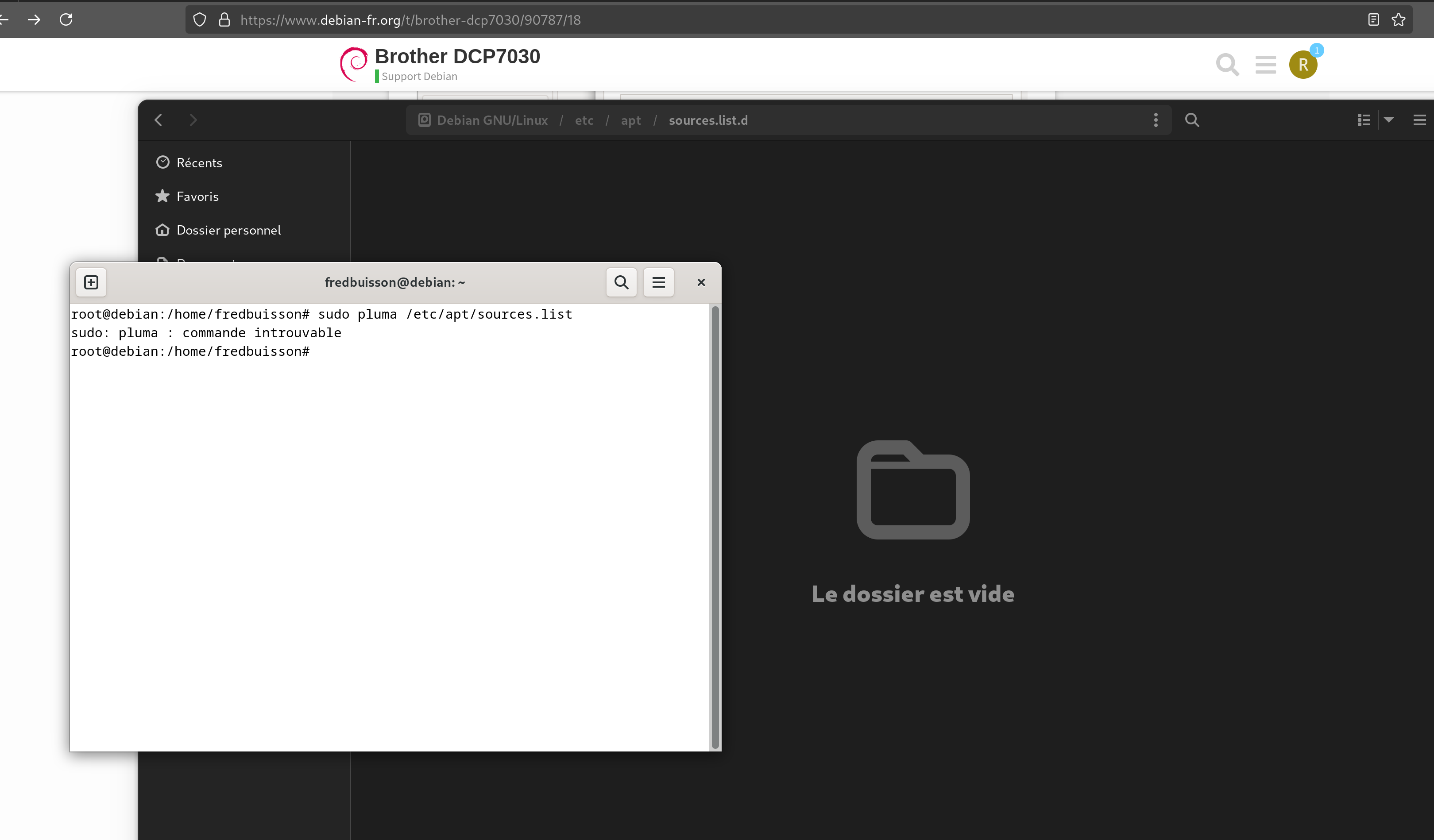Open a new terminal tab
The image size is (1434, 840).
[91, 282]
